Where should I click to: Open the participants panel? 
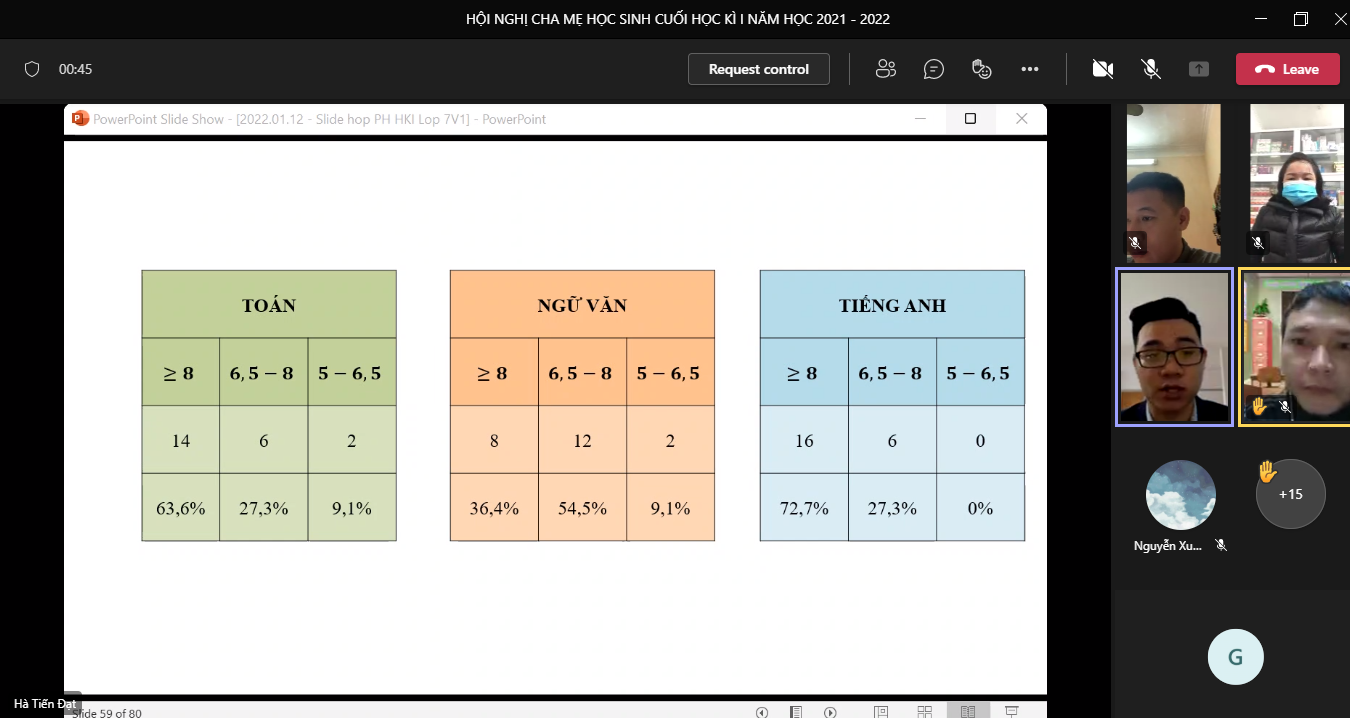click(x=885, y=69)
